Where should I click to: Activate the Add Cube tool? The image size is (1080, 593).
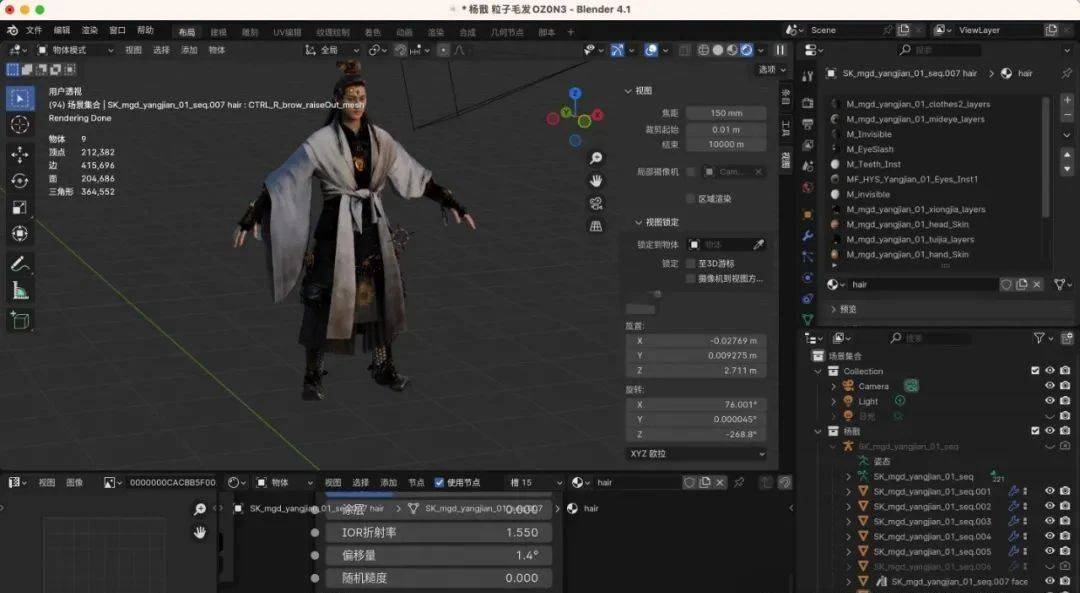20,320
